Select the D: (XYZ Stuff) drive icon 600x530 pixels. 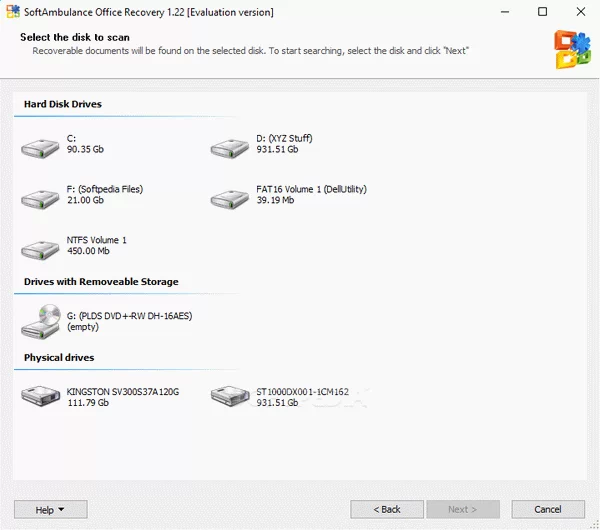pos(230,149)
